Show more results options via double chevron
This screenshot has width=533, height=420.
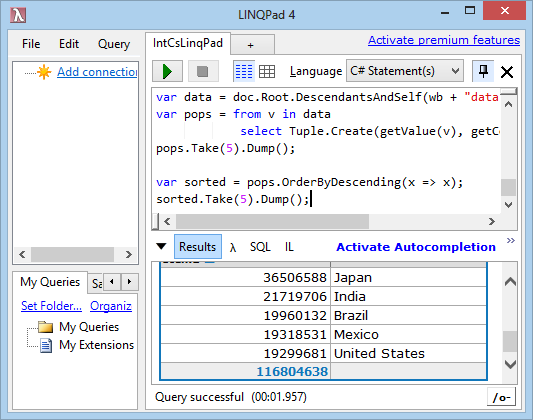511,241
